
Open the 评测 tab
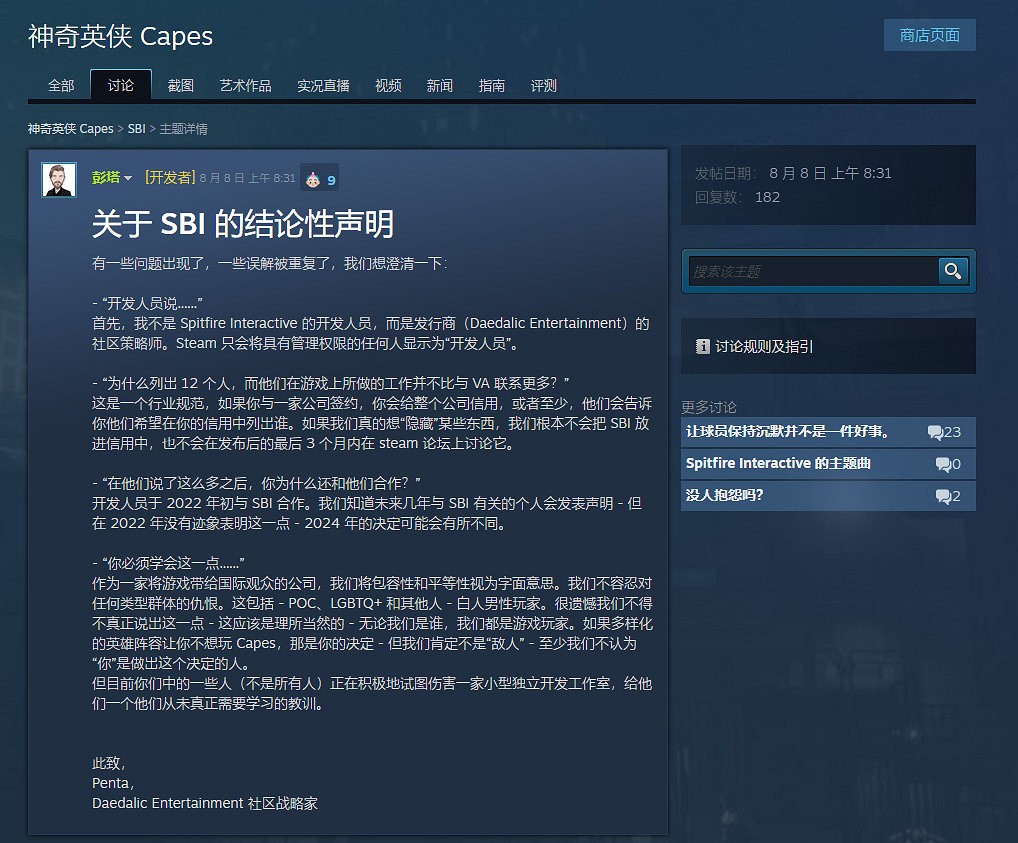tap(543, 86)
